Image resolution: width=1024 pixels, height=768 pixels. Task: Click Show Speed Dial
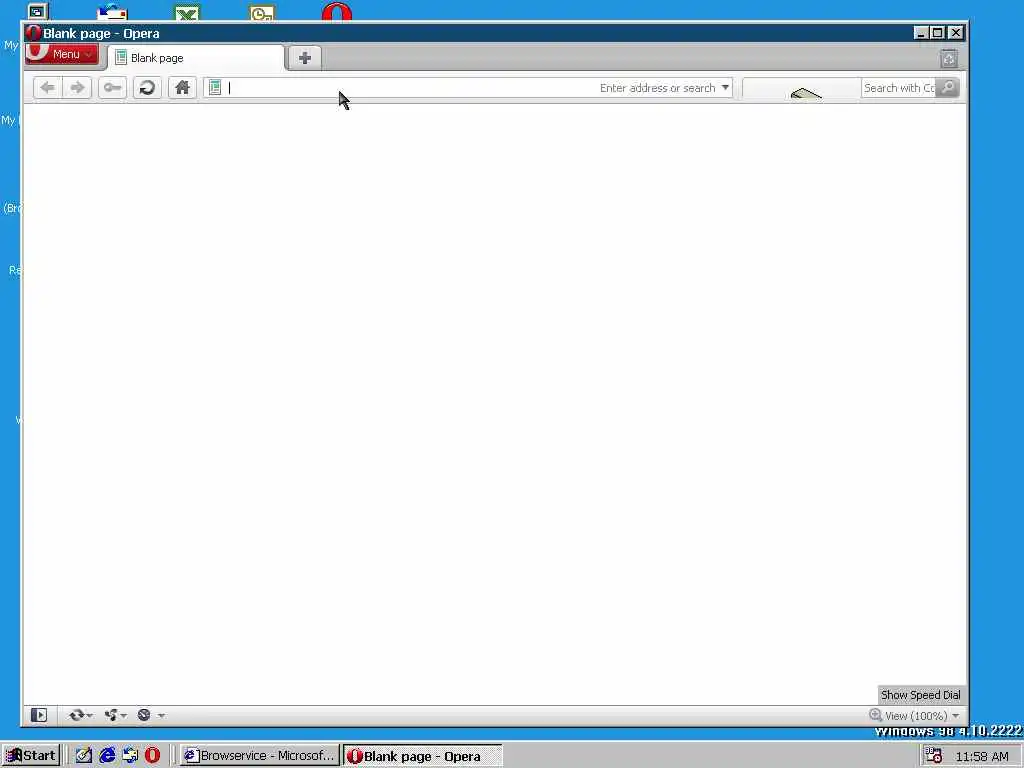pos(920,695)
